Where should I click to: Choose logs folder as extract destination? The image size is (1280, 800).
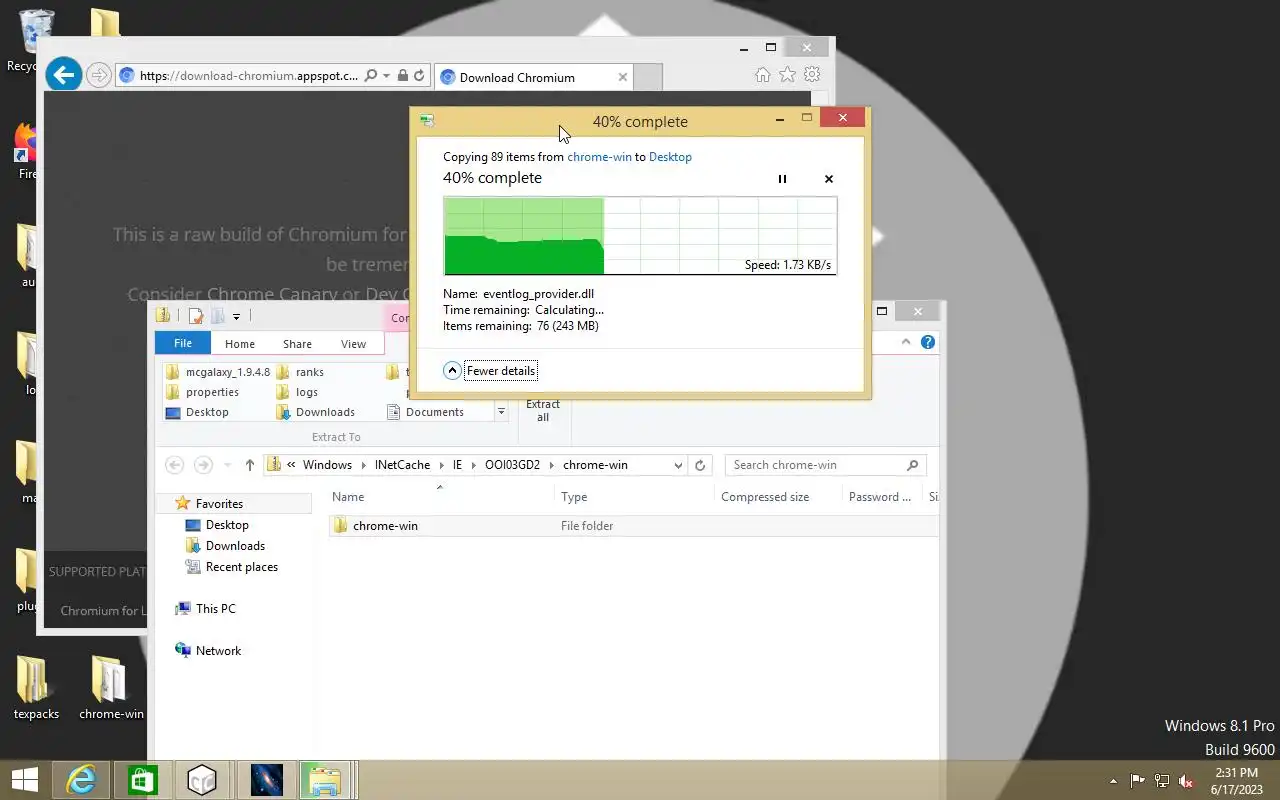pos(298,392)
